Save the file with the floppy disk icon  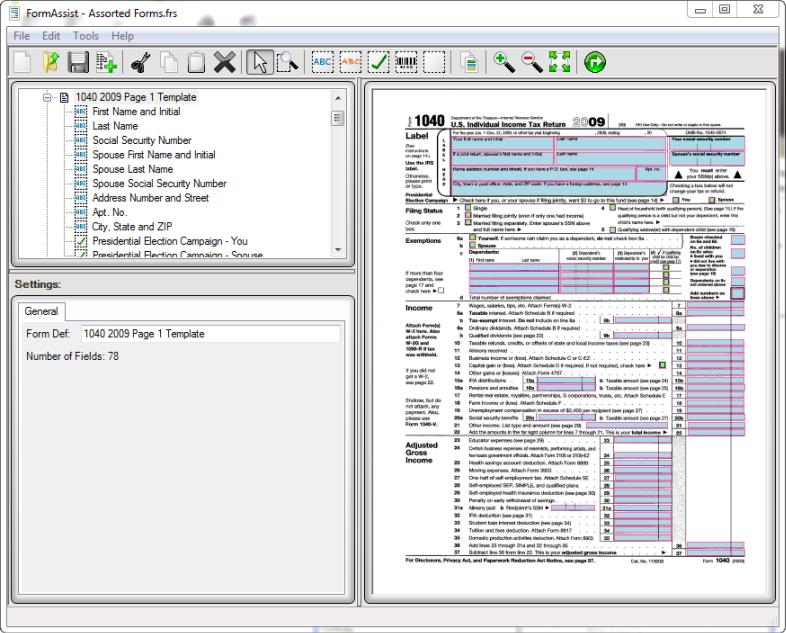78,62
